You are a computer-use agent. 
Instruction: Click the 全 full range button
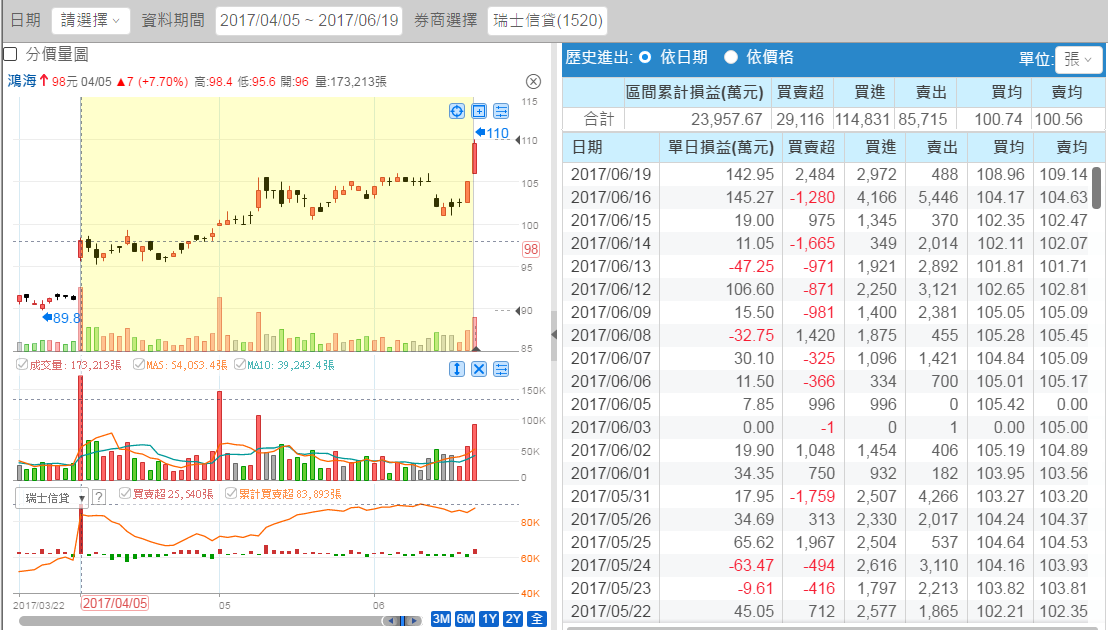click(537, 619)
